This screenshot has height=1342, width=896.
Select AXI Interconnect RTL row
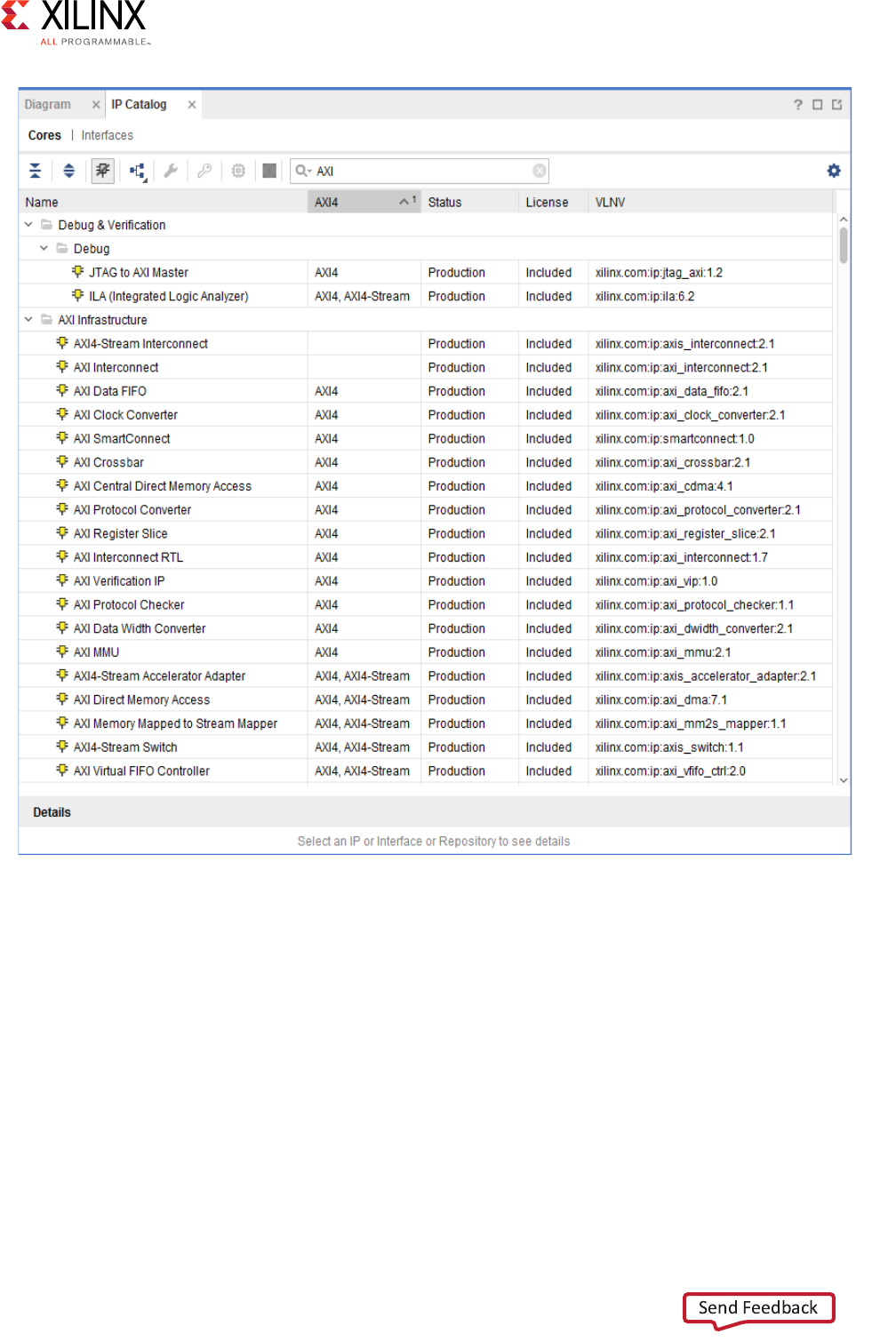tap(426, 558)
